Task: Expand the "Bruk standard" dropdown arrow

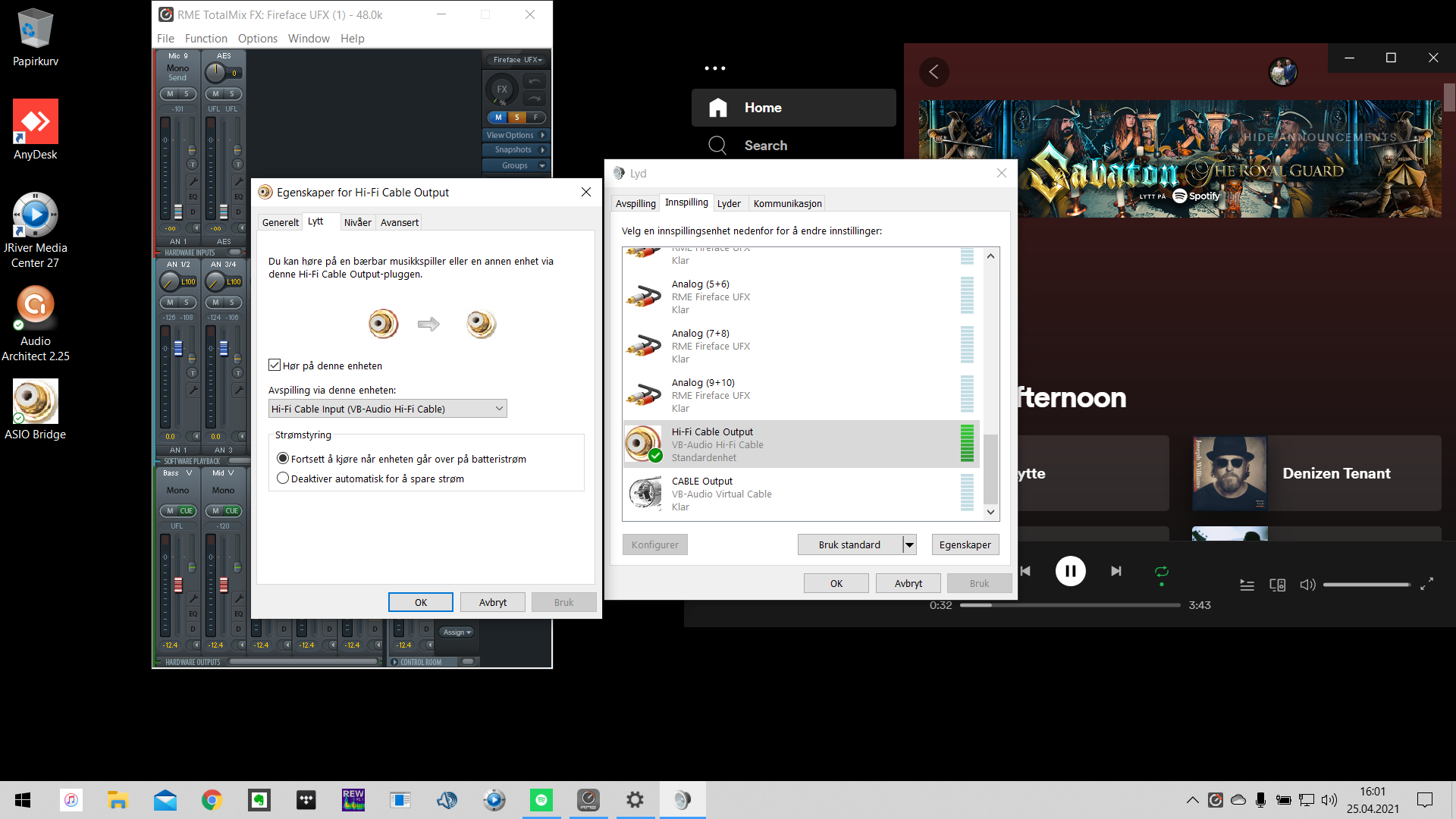Action: pyautogui.click(x=909, y=544)
